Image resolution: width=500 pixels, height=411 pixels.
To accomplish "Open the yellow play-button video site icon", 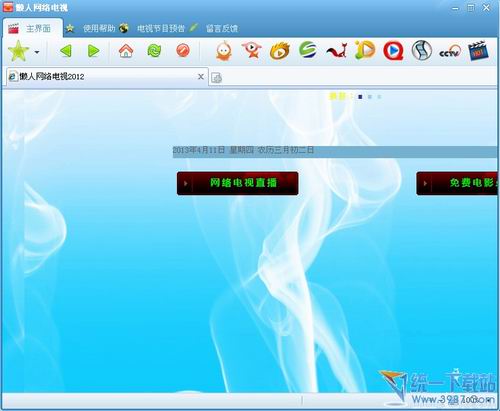I will [365, 50].
